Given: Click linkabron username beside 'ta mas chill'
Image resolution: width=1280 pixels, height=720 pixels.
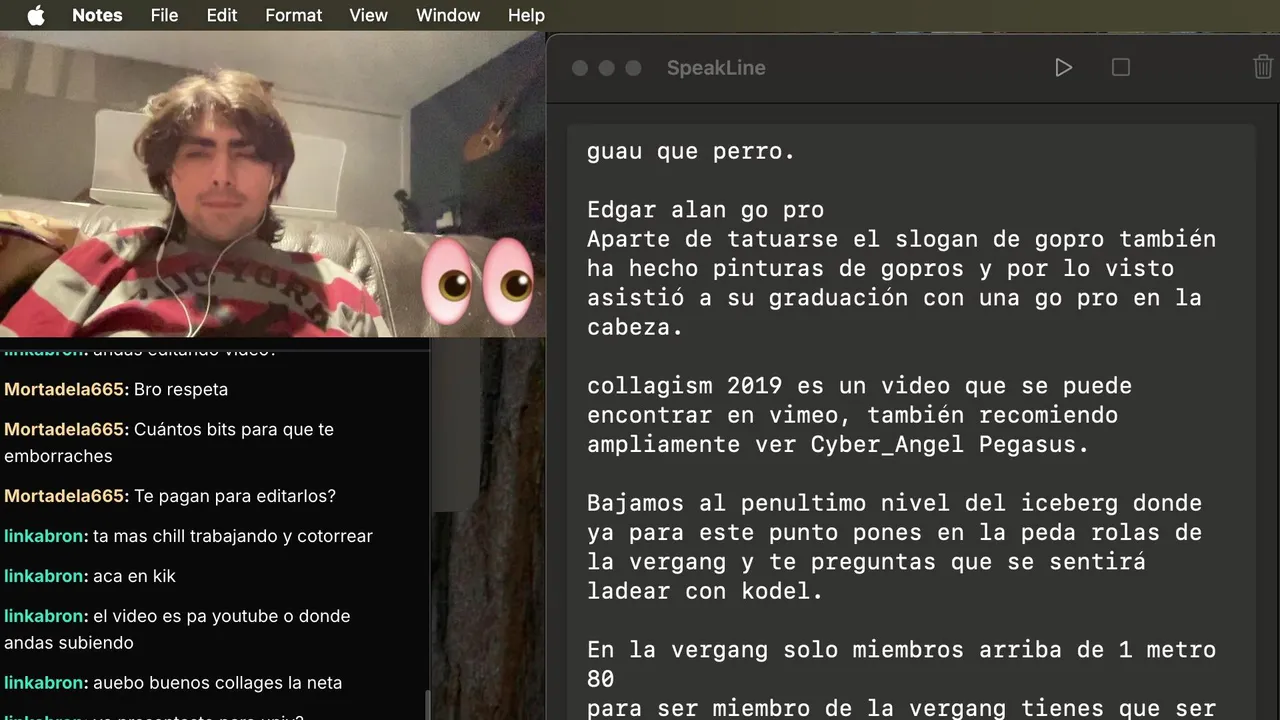Looking at the screenshot, I should pos(46,536).
